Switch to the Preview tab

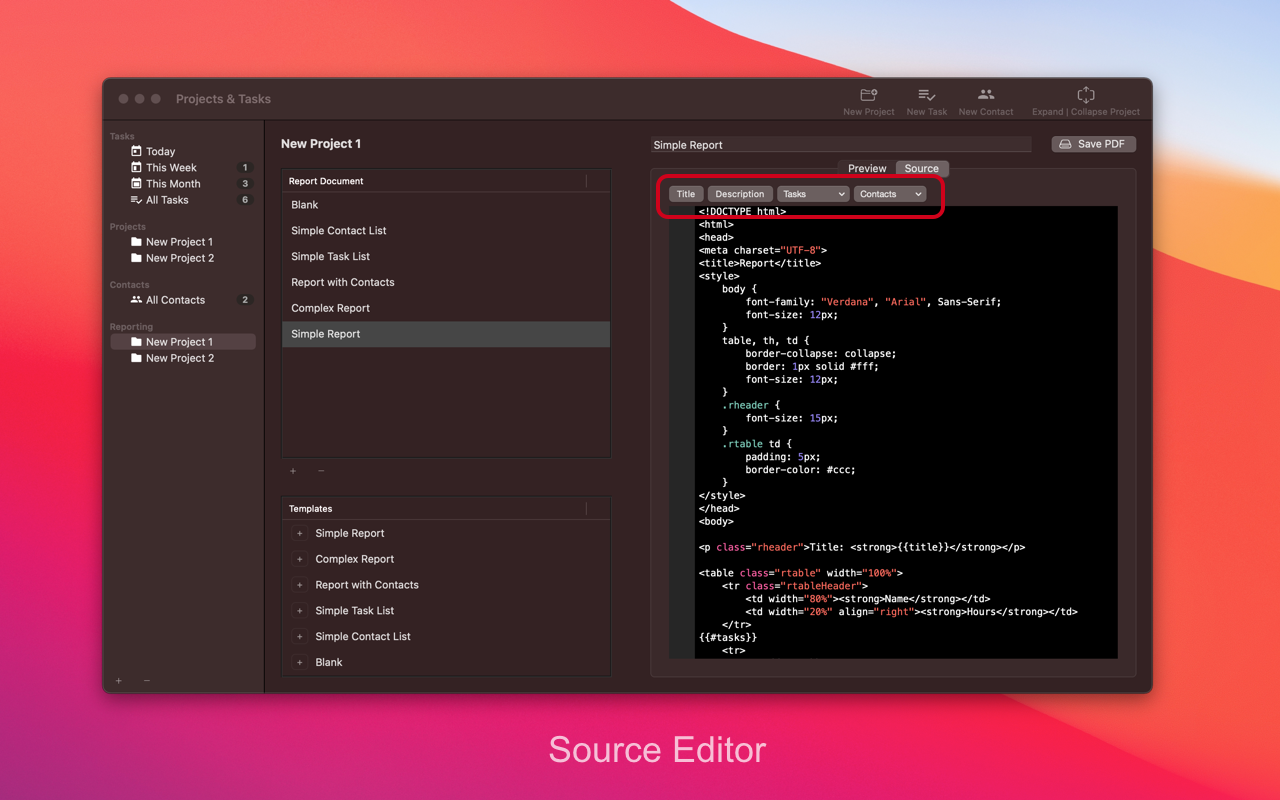click(x=867, y=169)
